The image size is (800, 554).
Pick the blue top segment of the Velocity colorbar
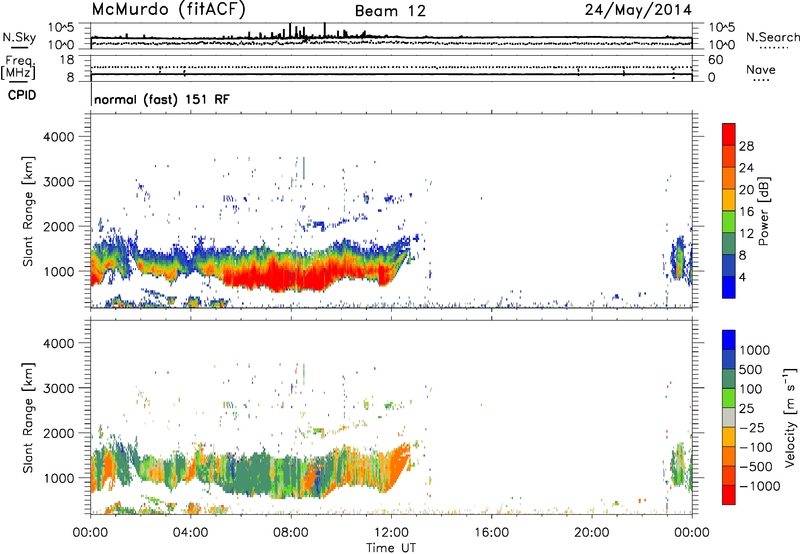(x=729, y=340)
